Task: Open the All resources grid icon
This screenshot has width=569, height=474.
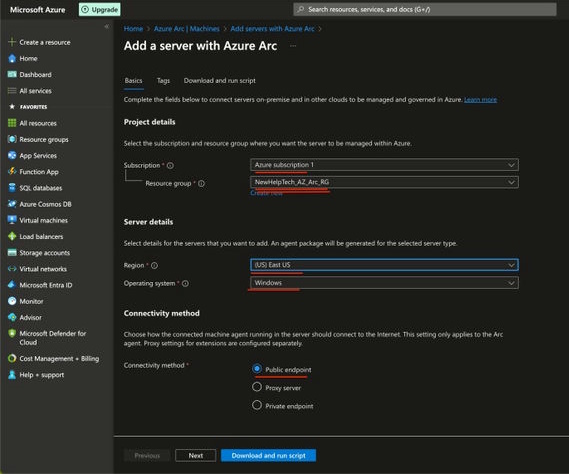Action: [12, 123]
